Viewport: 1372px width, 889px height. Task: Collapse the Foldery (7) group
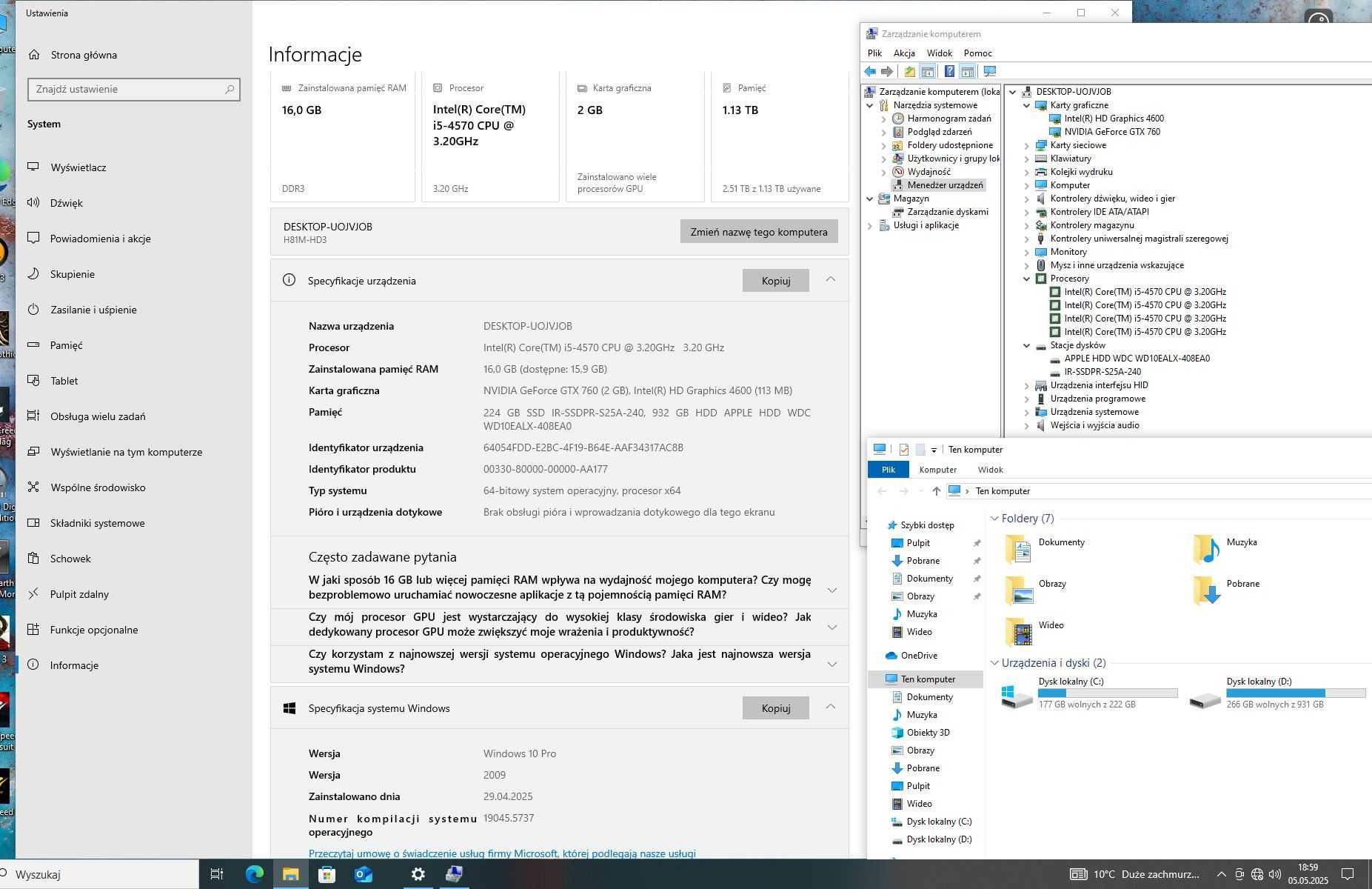pos(994,519)
